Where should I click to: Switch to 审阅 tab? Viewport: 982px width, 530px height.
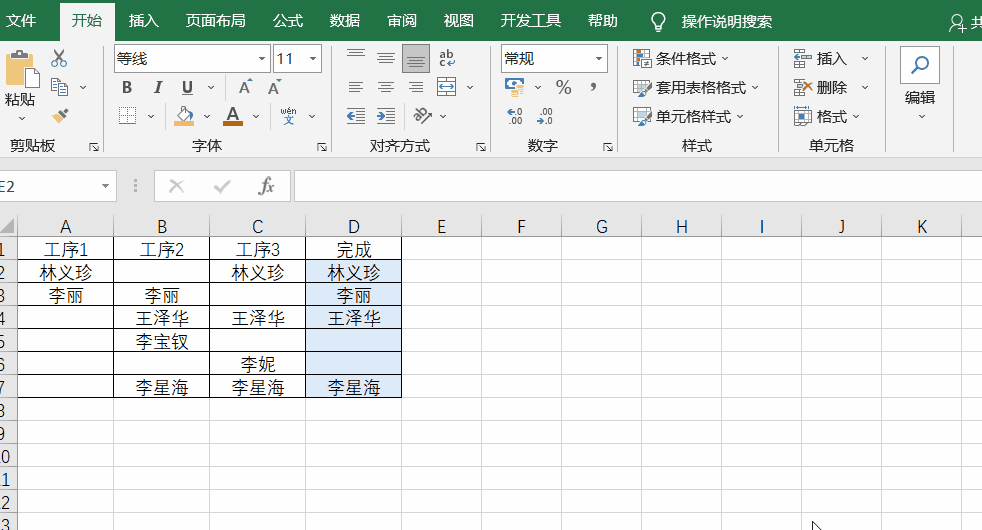click(x=402, y=21)
